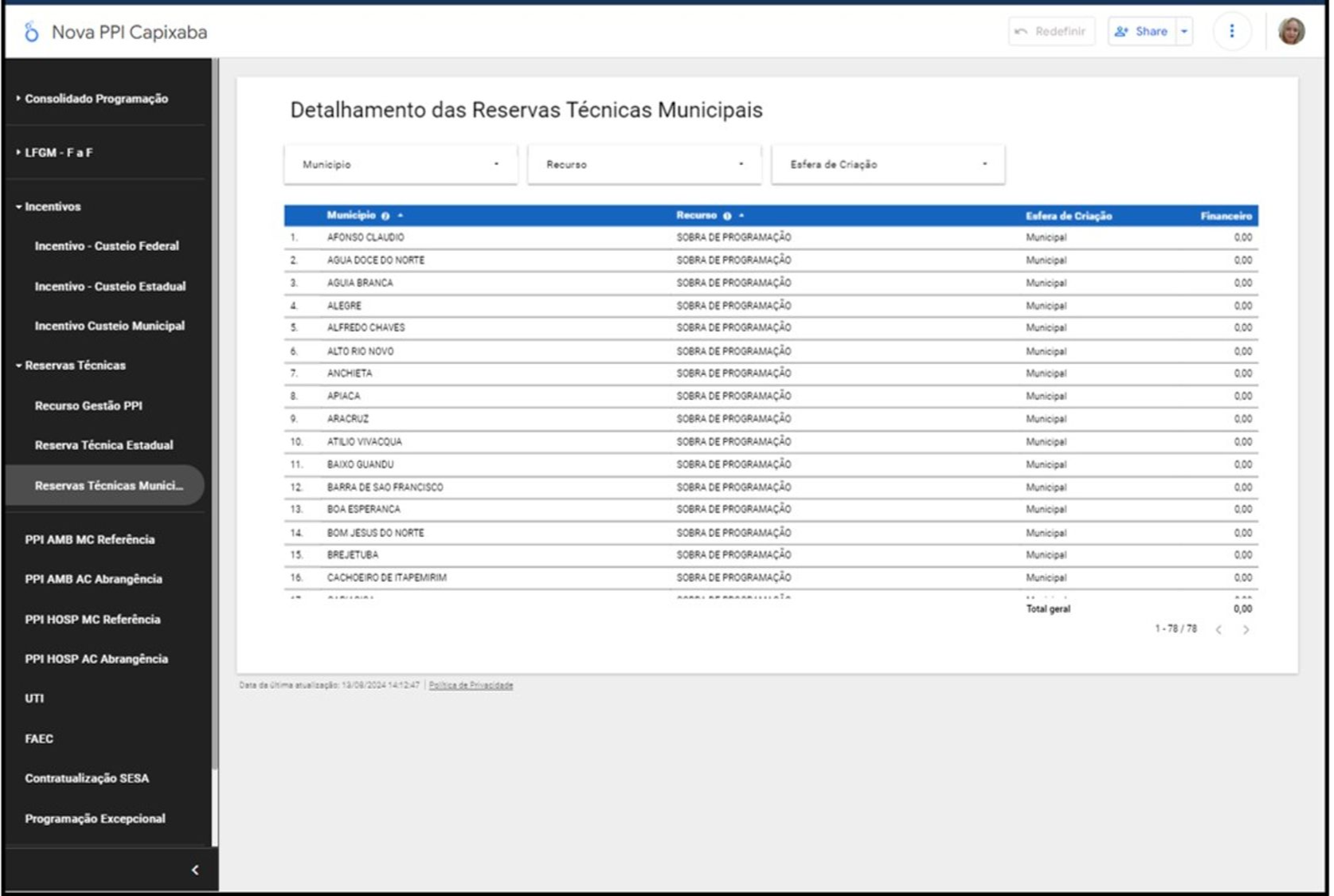The width and height of the screenshot is (1334, 896).
Task: Open the Município filter dropdown
Action: (401, 165)
